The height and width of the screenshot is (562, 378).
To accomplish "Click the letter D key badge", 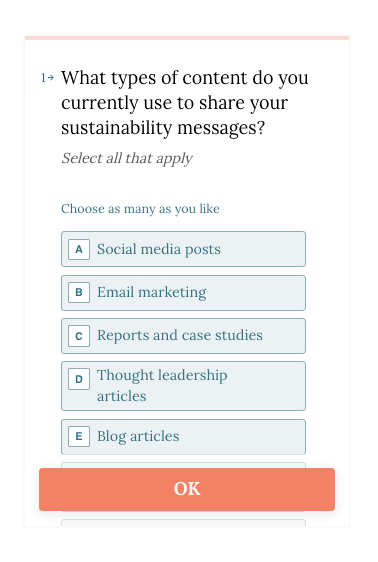I will pyautogui.click(x=79, y=379).
